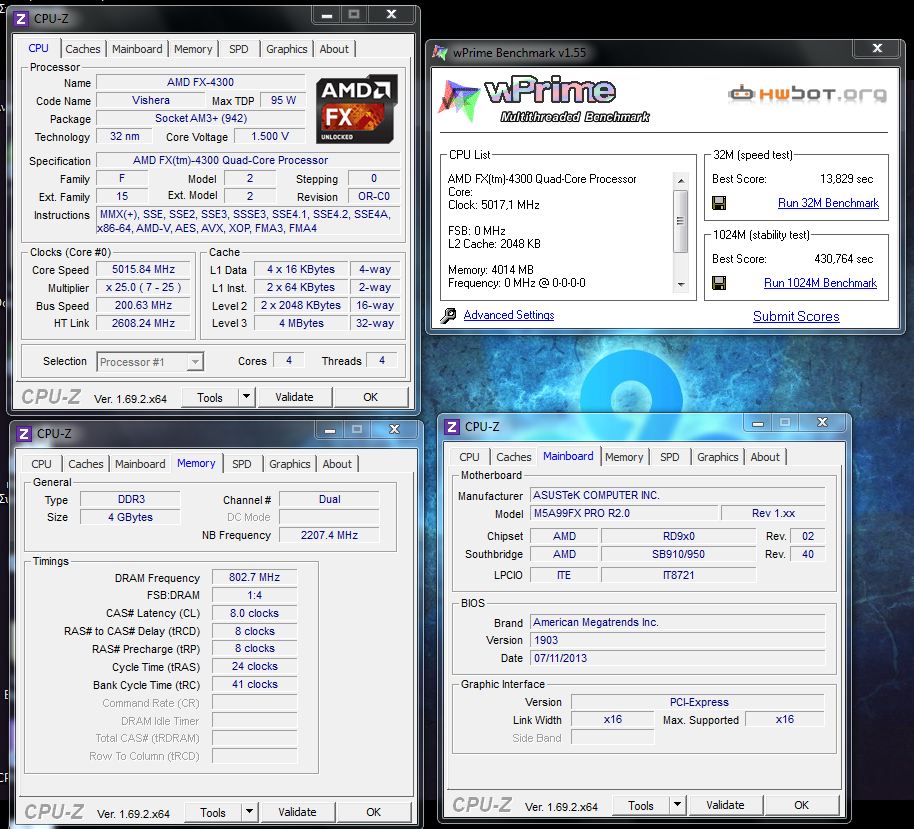Click the Tools button in the Mainboard CPU-Z window
The image size is (914, 829).
tap(641, 805)
